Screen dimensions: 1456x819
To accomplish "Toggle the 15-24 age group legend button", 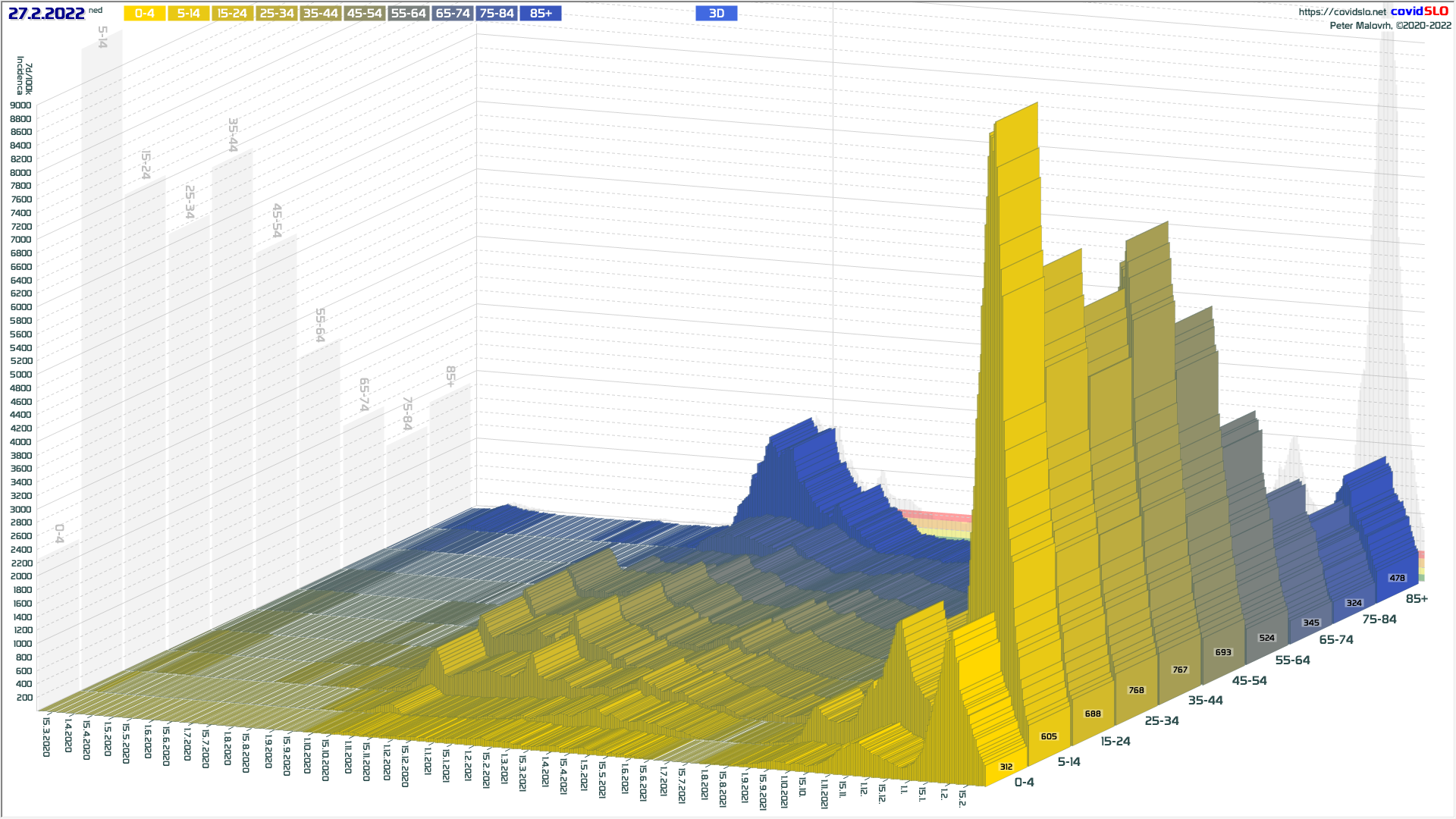I will coord(232,14).
